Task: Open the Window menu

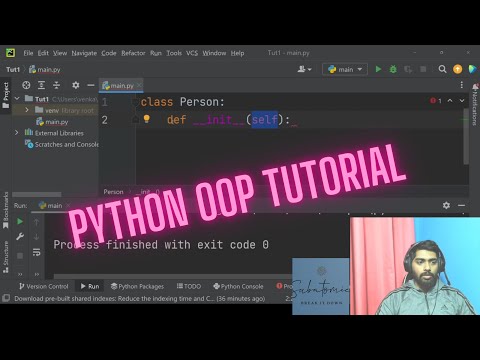Action: click(x=214, y=53)
